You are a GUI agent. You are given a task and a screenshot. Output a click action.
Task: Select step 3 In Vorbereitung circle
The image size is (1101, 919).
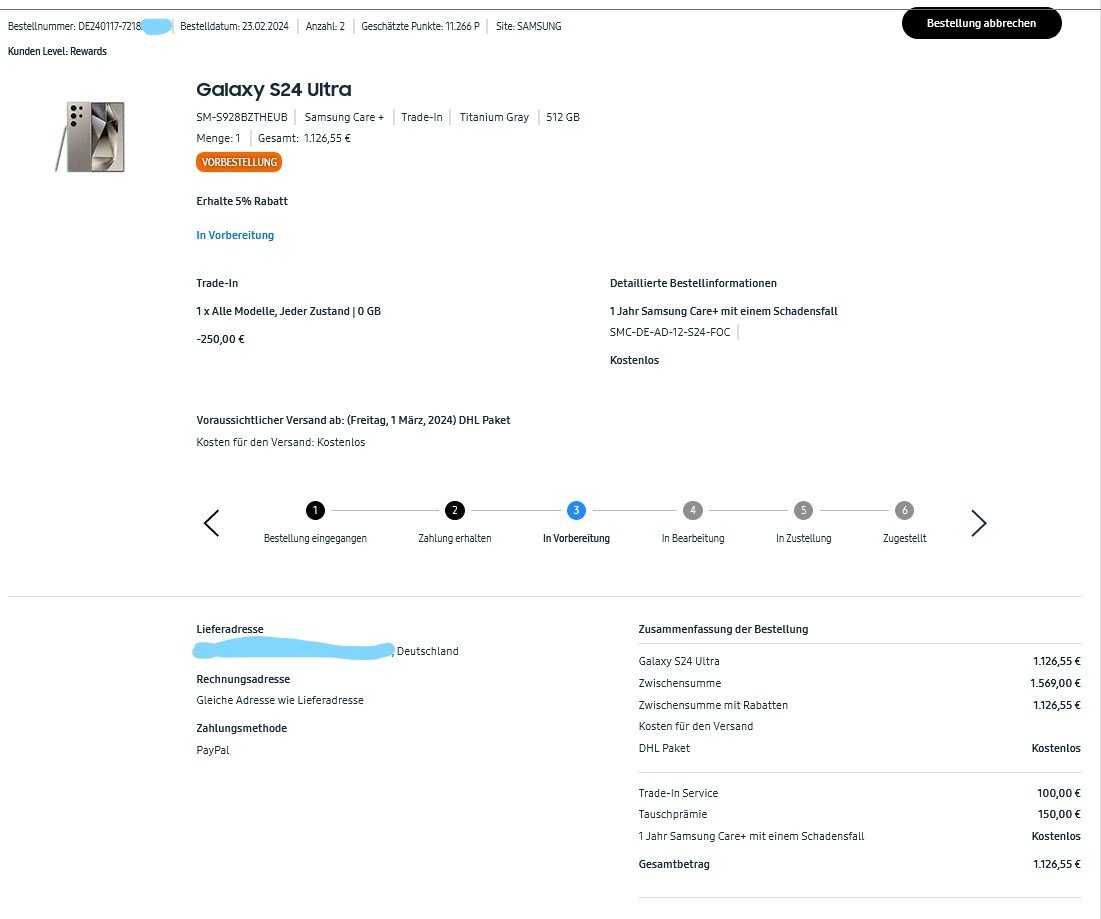[576, 510]
